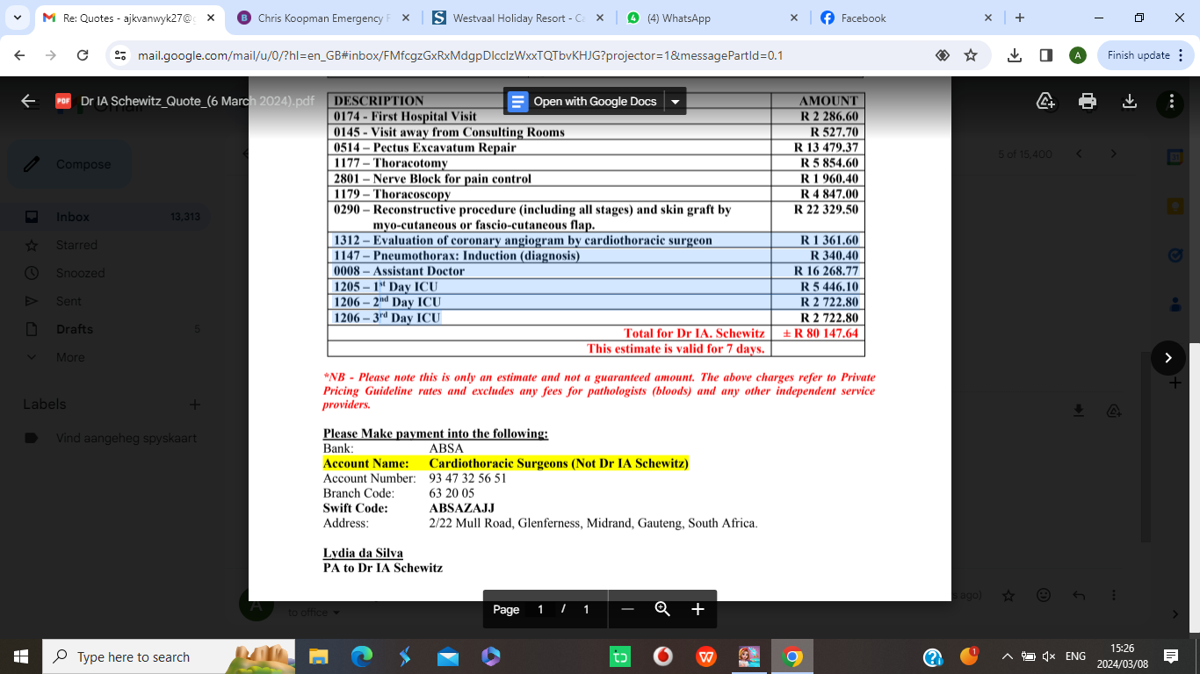
Task: Go forward in browser history
Action: point(51,56)
